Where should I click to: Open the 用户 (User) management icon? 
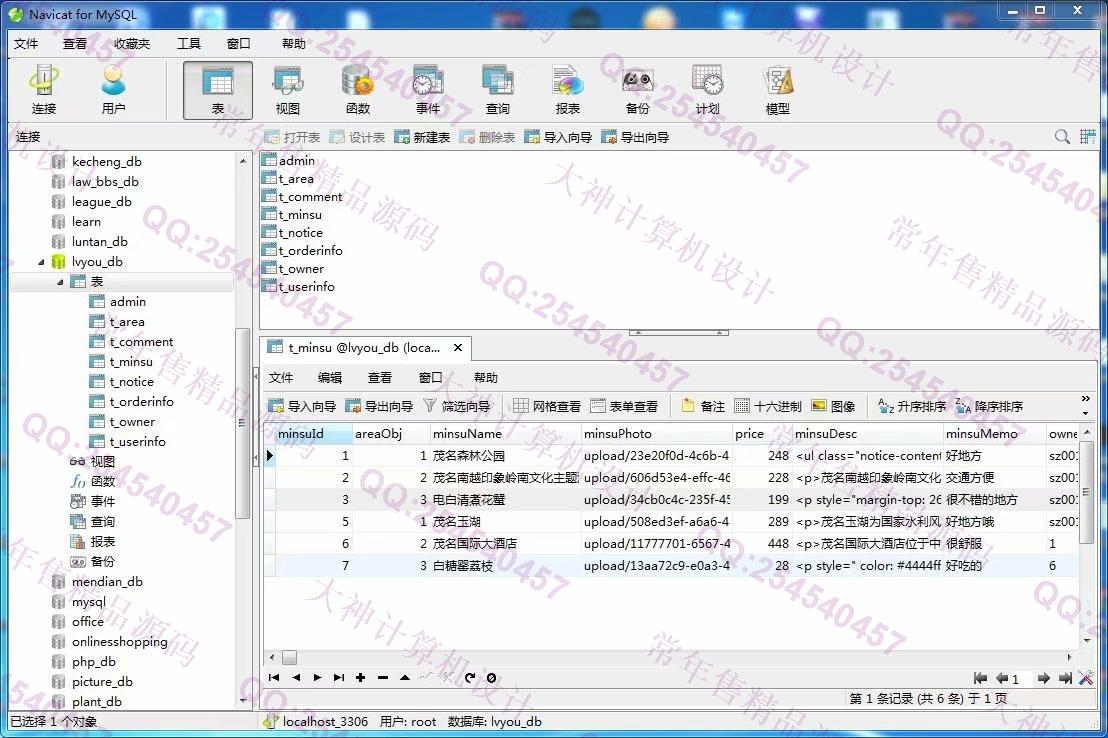113,90
